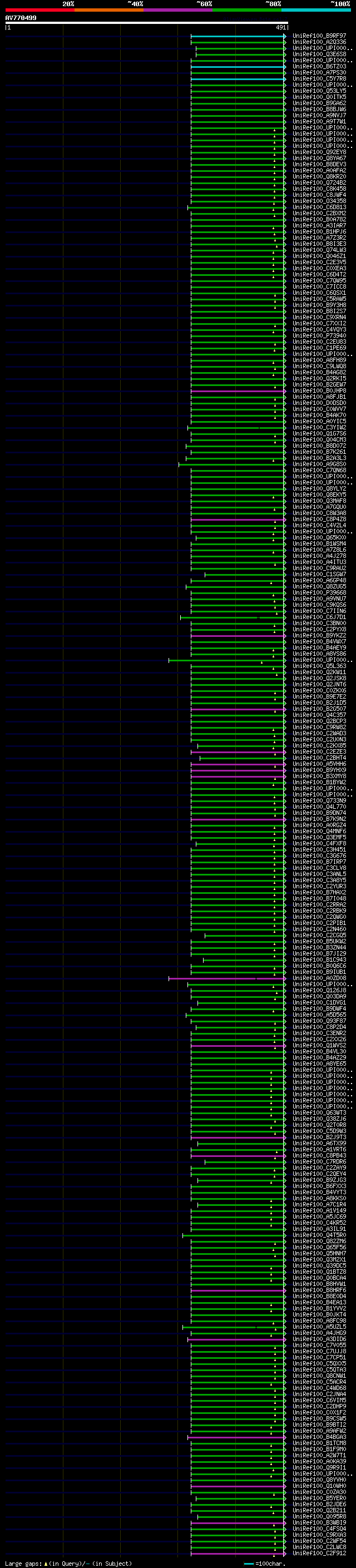Select the UniRef100_B9CSW5 label
This screenshot has height=1568, width=356.
pos(319,1419)
